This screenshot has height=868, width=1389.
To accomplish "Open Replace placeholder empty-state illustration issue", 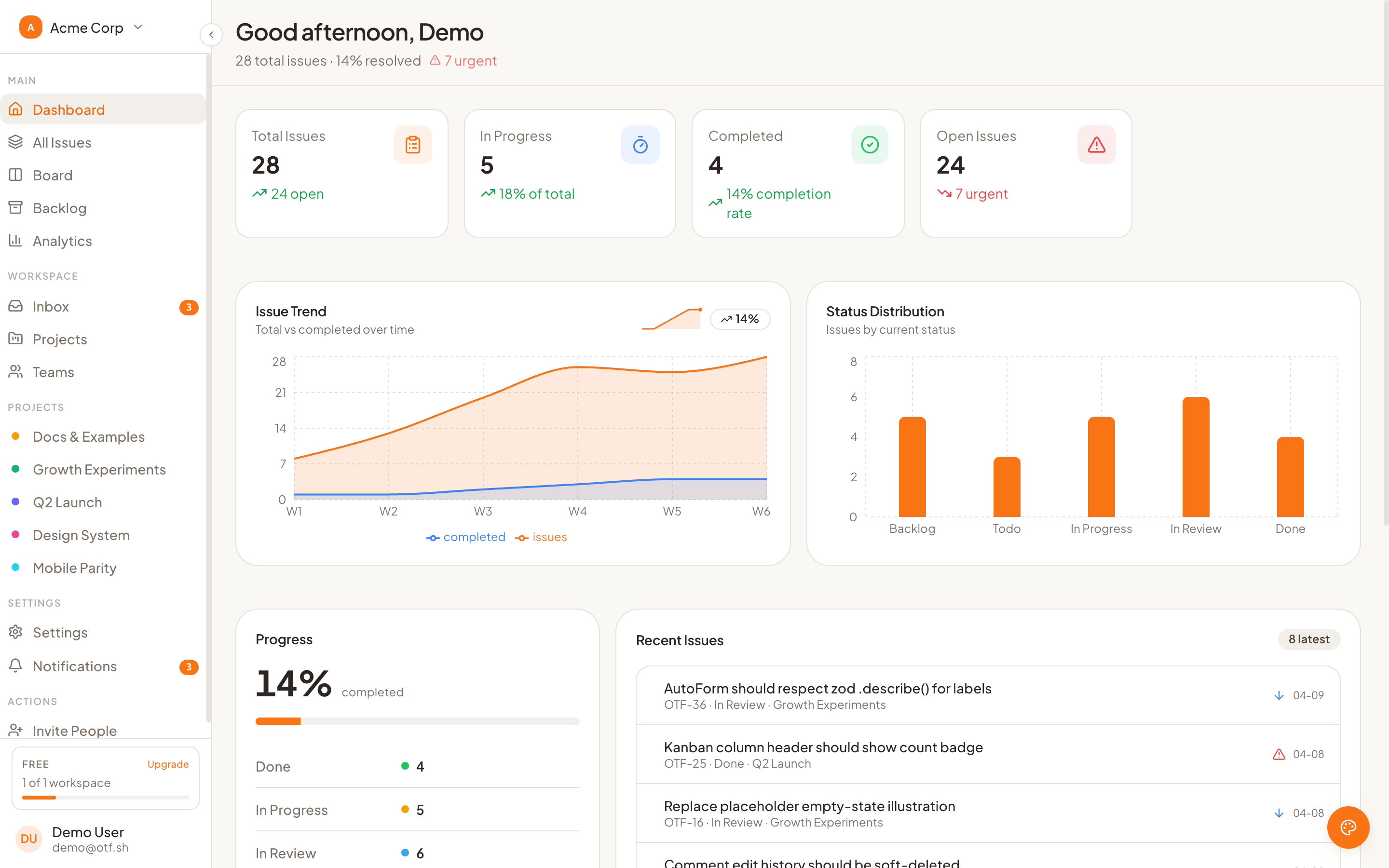I will click(988, 813).
